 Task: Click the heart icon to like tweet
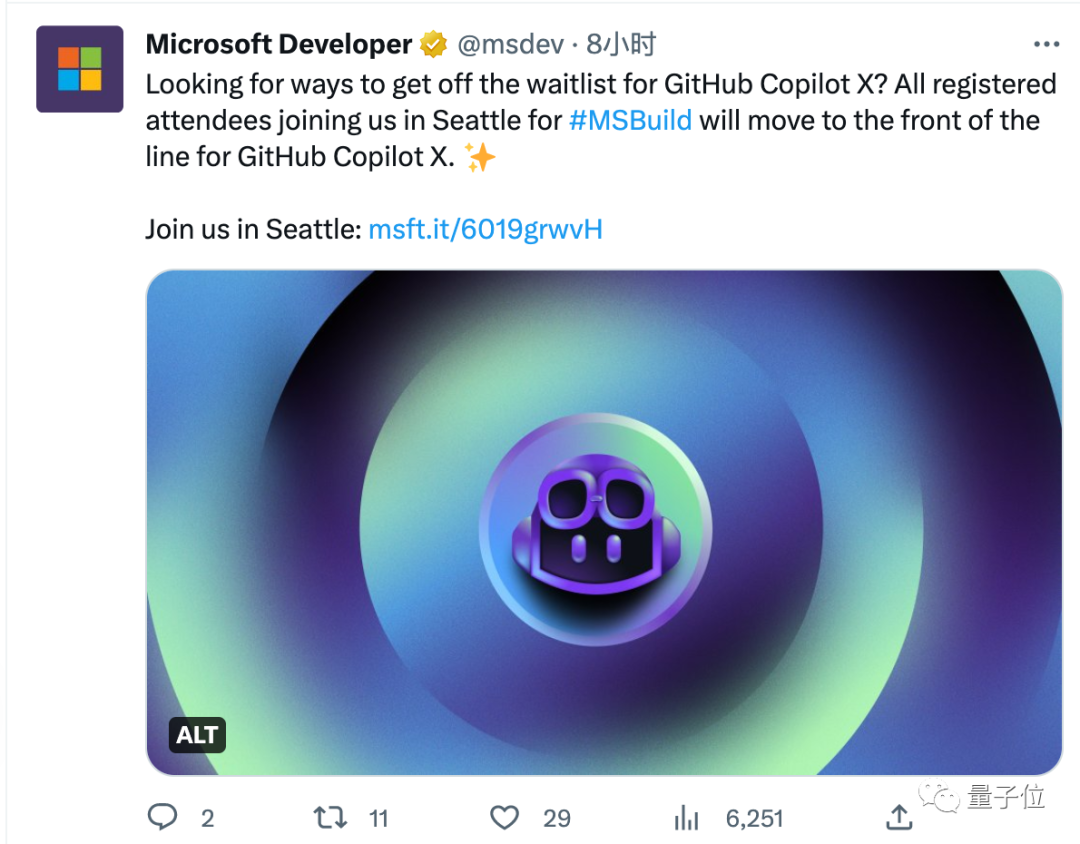[504, 818]
